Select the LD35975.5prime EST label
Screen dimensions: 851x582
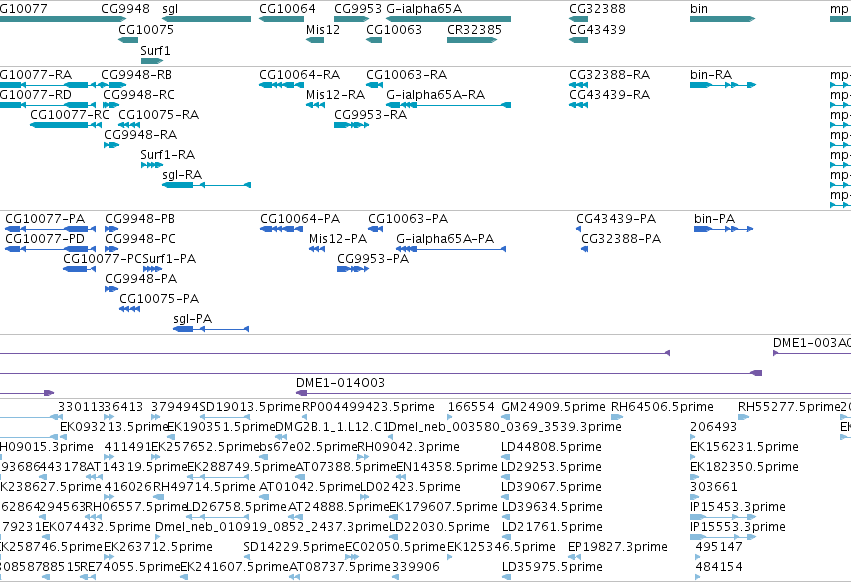click(552, 567)
